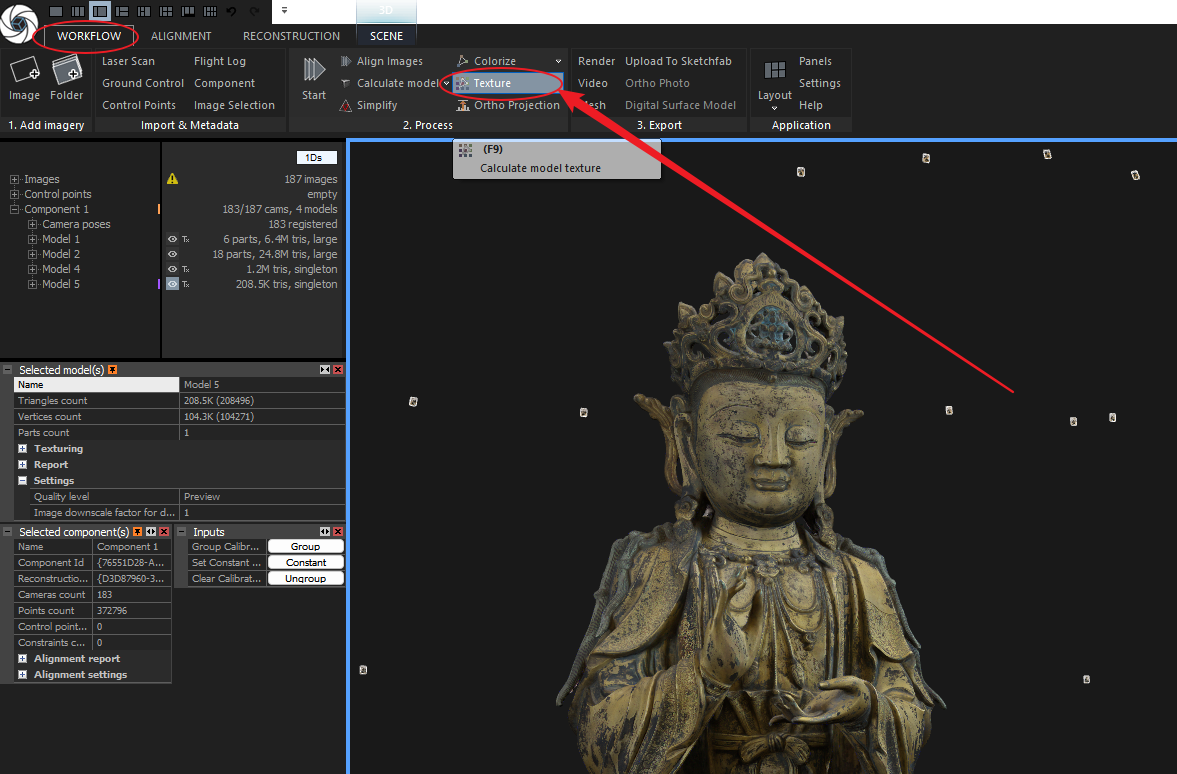
Task: Select the Simplify tool
Action: 376,105
